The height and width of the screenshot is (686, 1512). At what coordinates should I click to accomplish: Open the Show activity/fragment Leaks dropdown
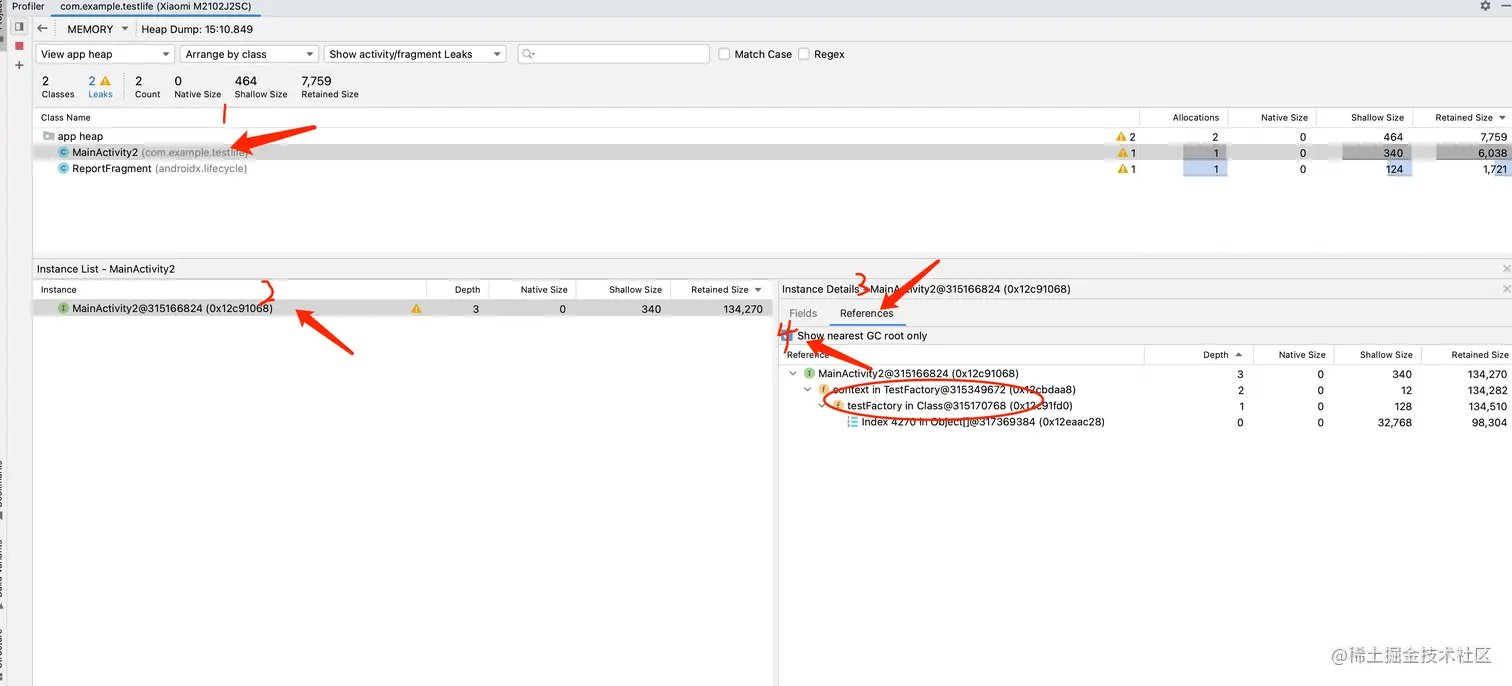point(415,54)
